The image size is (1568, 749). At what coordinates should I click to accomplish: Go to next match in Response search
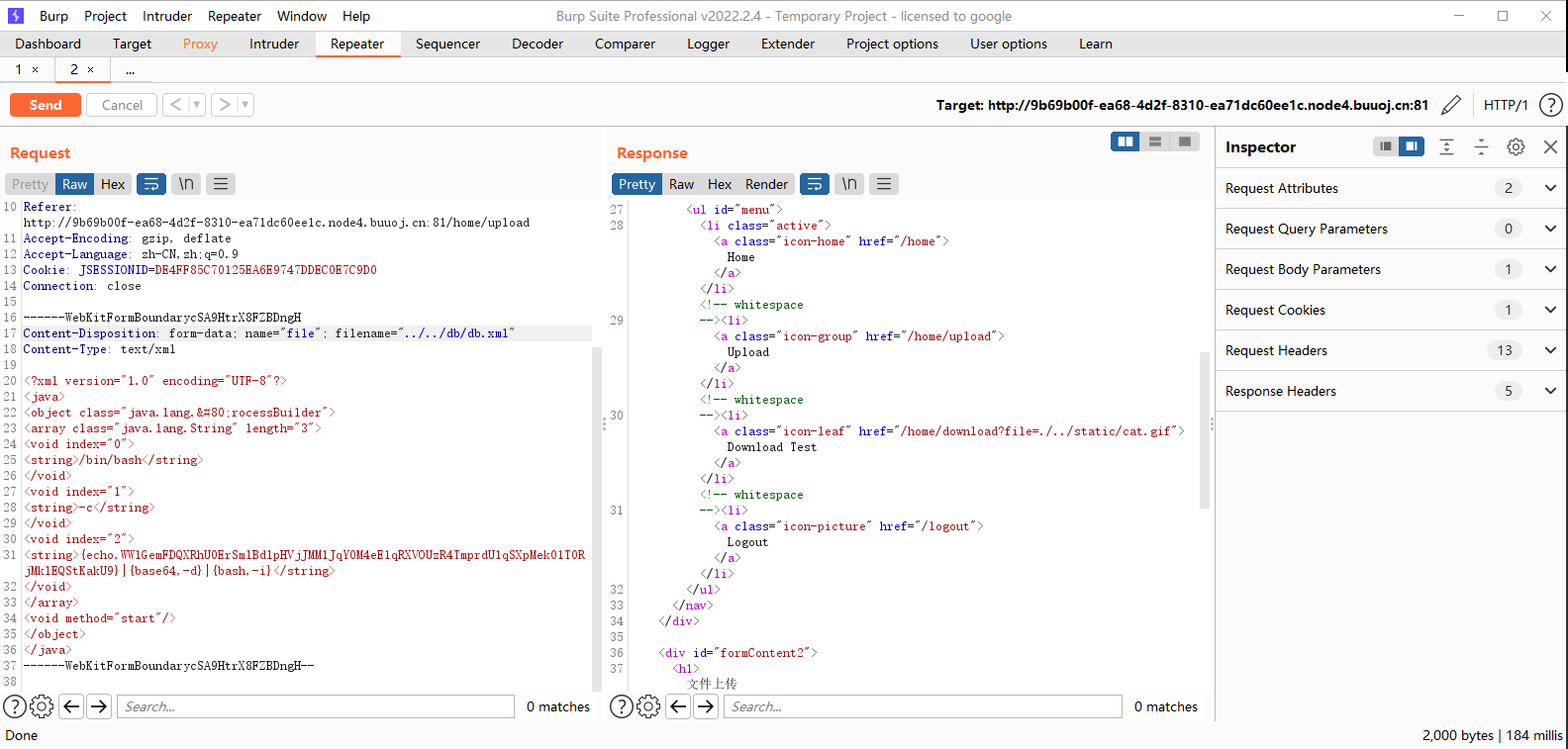coord(706,706)
